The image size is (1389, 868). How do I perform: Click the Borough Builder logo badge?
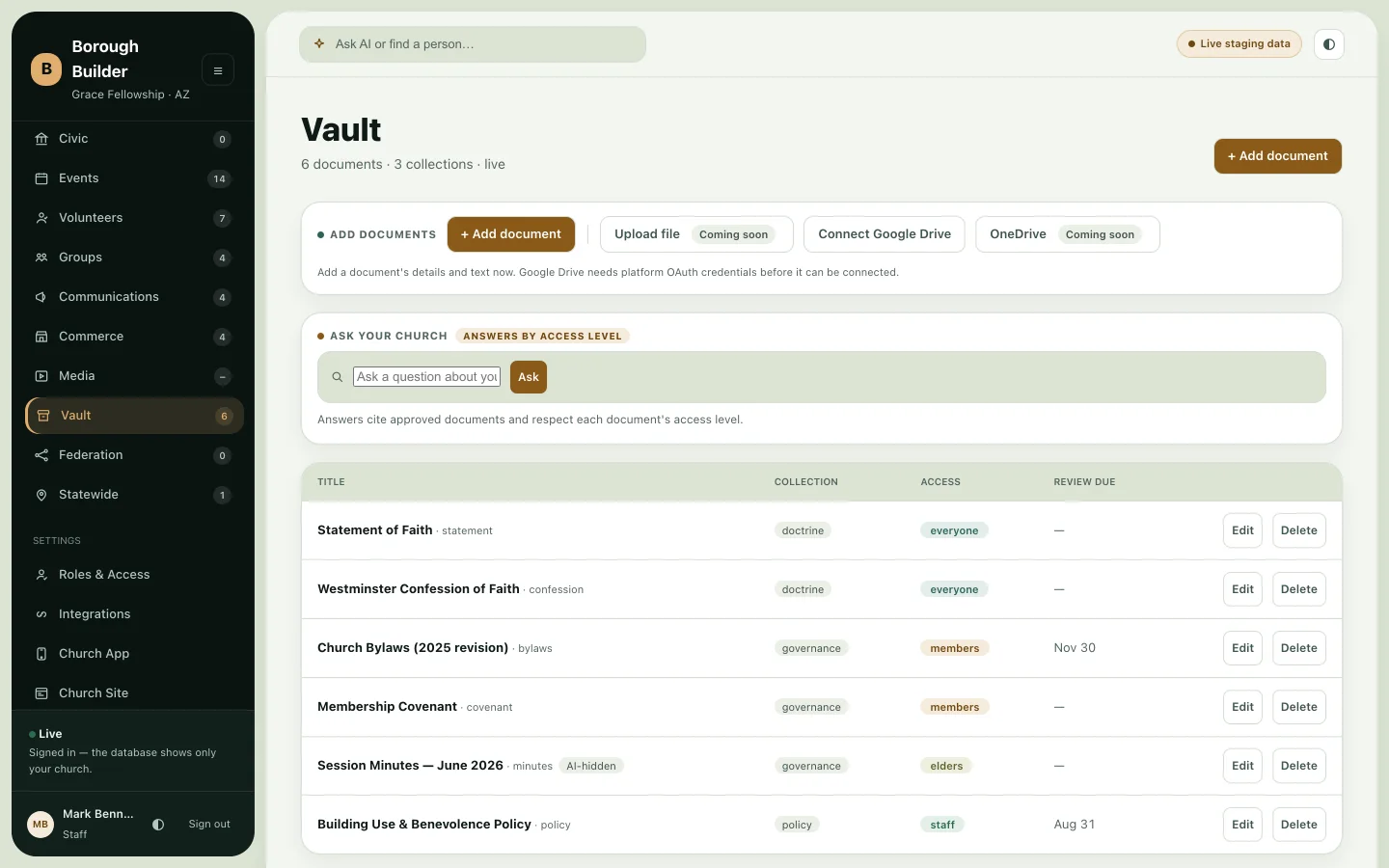point(46,69)
